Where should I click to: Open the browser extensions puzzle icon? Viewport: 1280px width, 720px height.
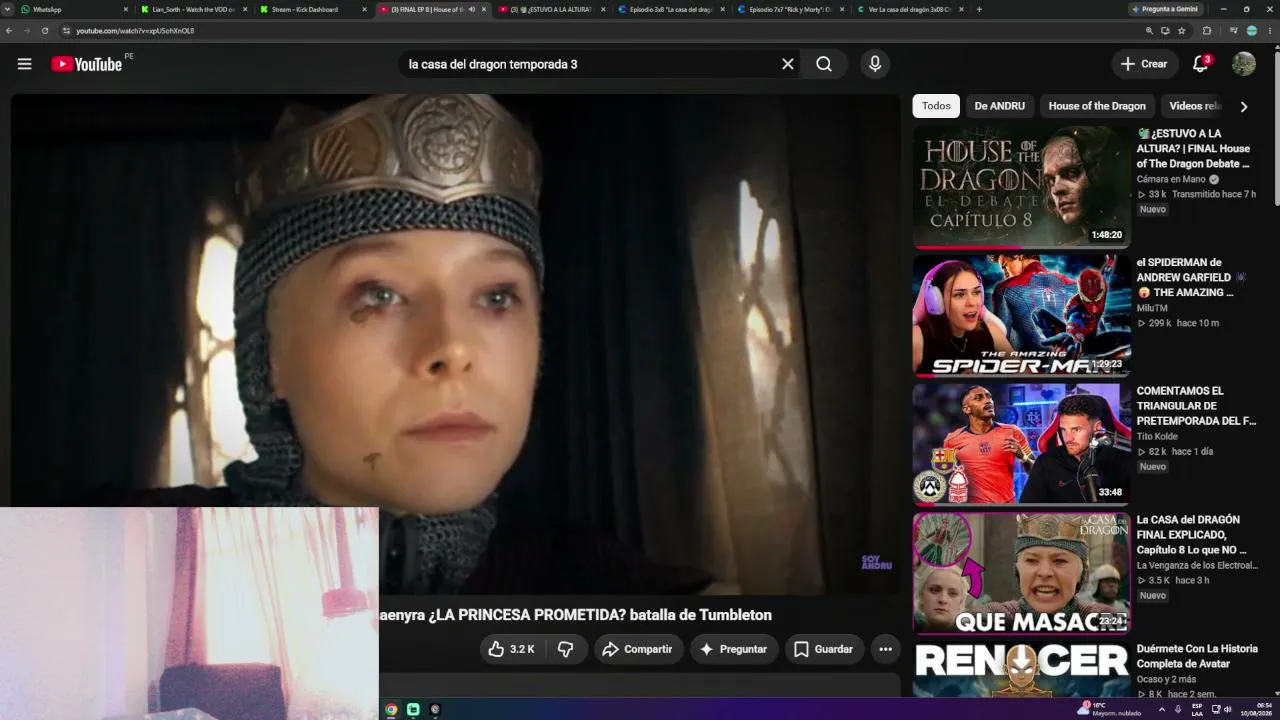click(x=1207, y=31)
